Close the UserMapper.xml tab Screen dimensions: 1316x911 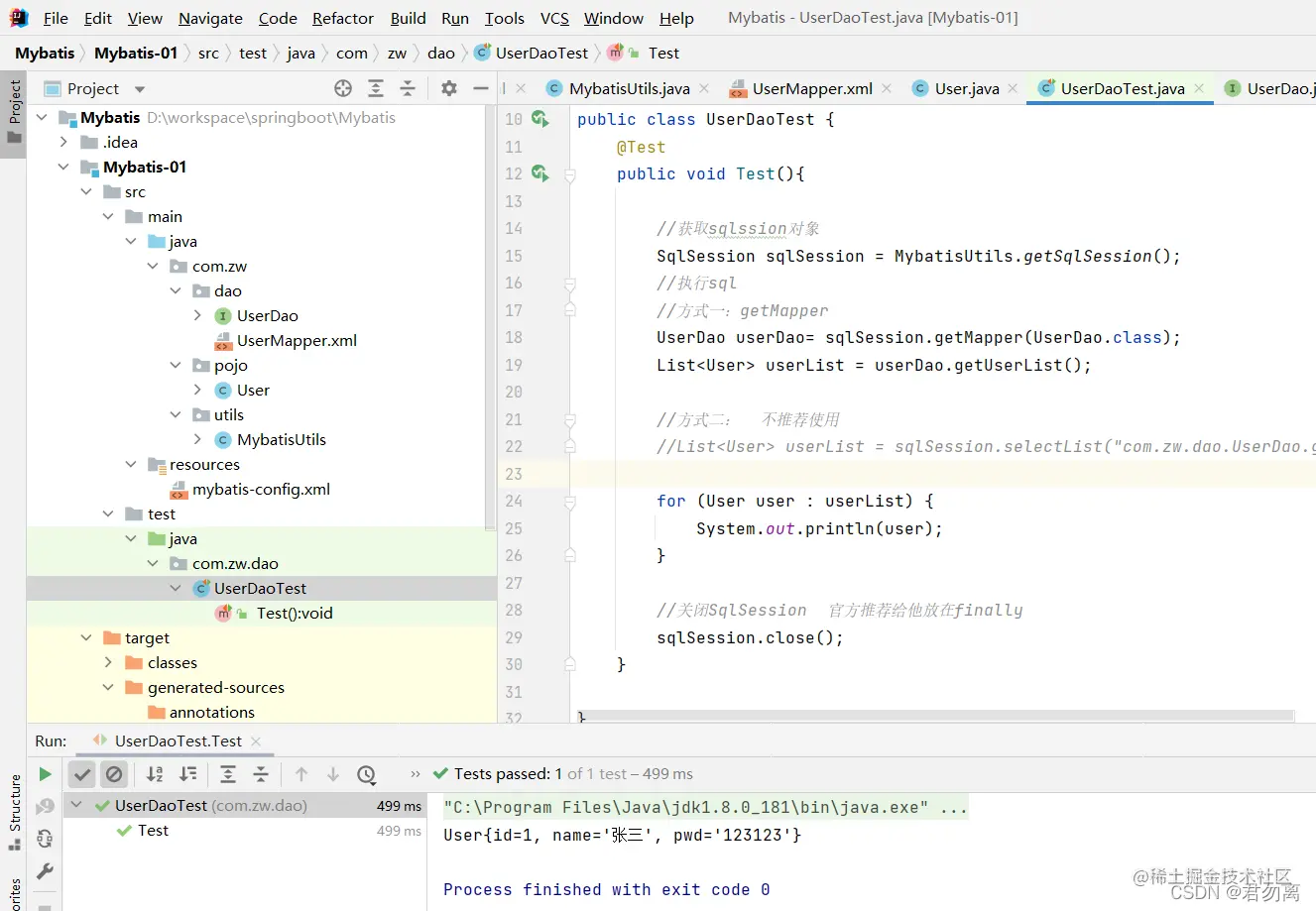(x=887, y=88)
